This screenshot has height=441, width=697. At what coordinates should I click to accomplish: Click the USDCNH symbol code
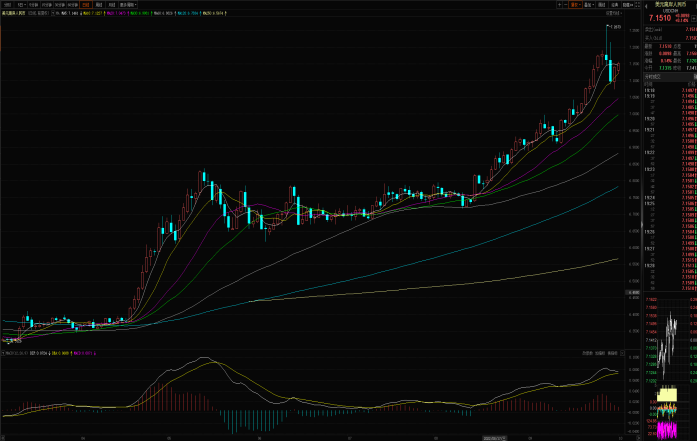click(670, 11)
